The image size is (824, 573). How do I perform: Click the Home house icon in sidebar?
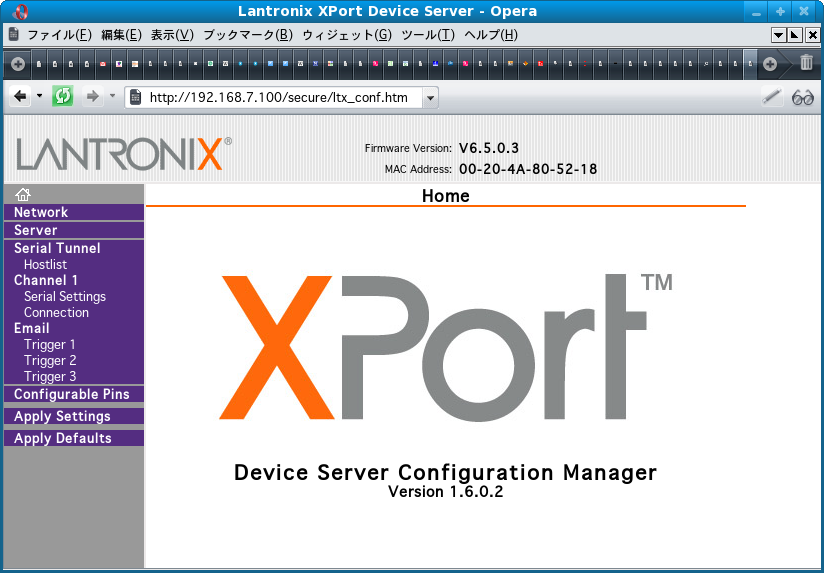pyautogui.click(x=22, y=195)
